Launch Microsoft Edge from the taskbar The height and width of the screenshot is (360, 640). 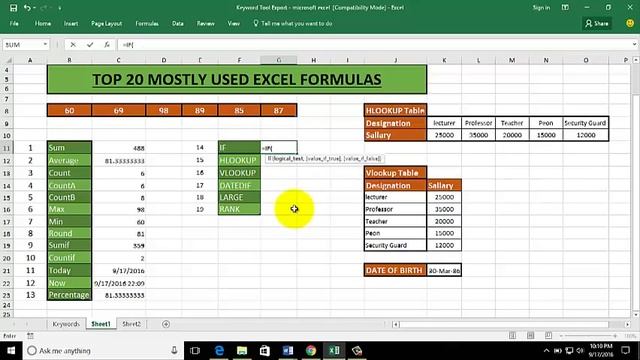point(219,351)
